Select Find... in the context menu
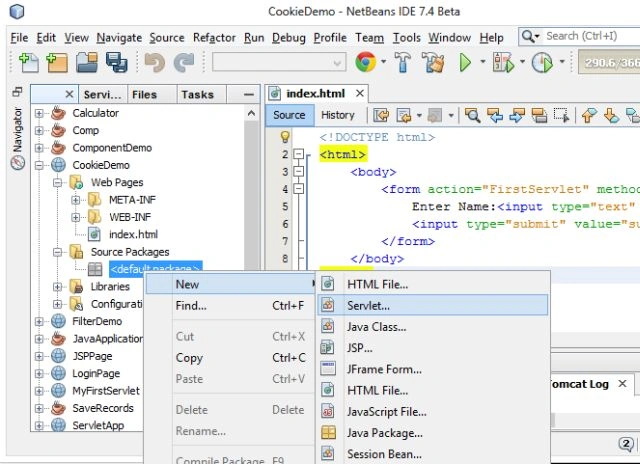 [230, 306]
